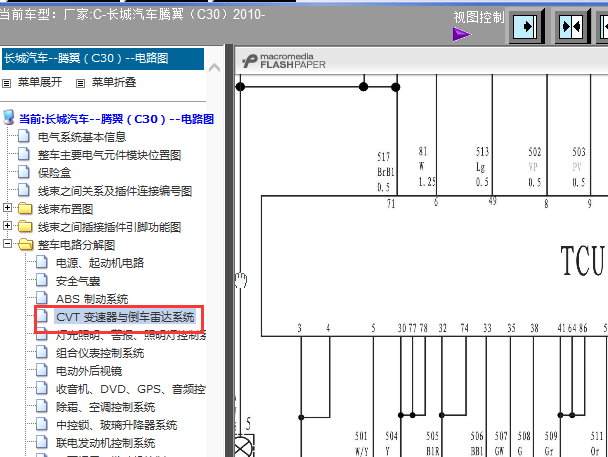Open 除霜、空调控制系统 diagram

tap(105, 407)
